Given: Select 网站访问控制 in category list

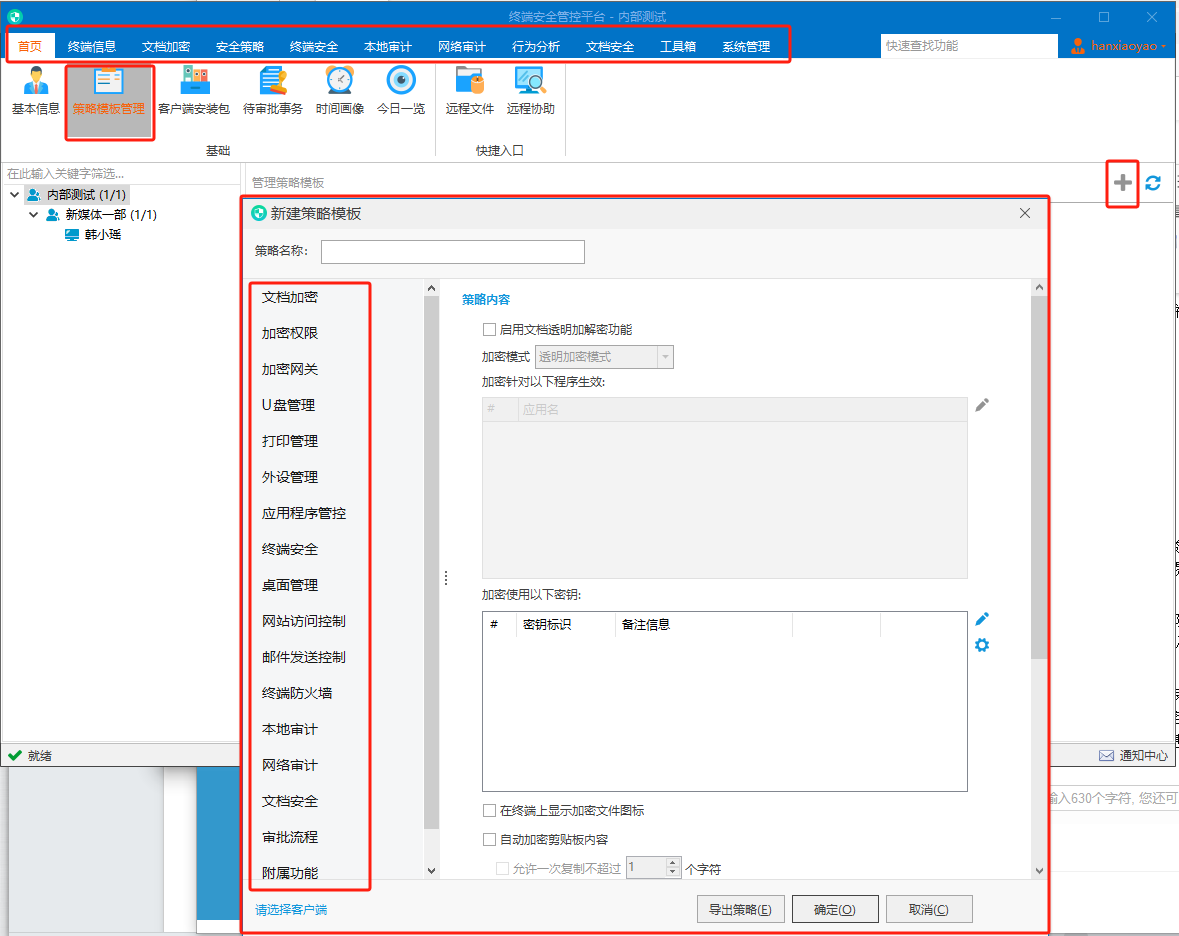Looking at the screenshot, I should (x=304, y=621).
